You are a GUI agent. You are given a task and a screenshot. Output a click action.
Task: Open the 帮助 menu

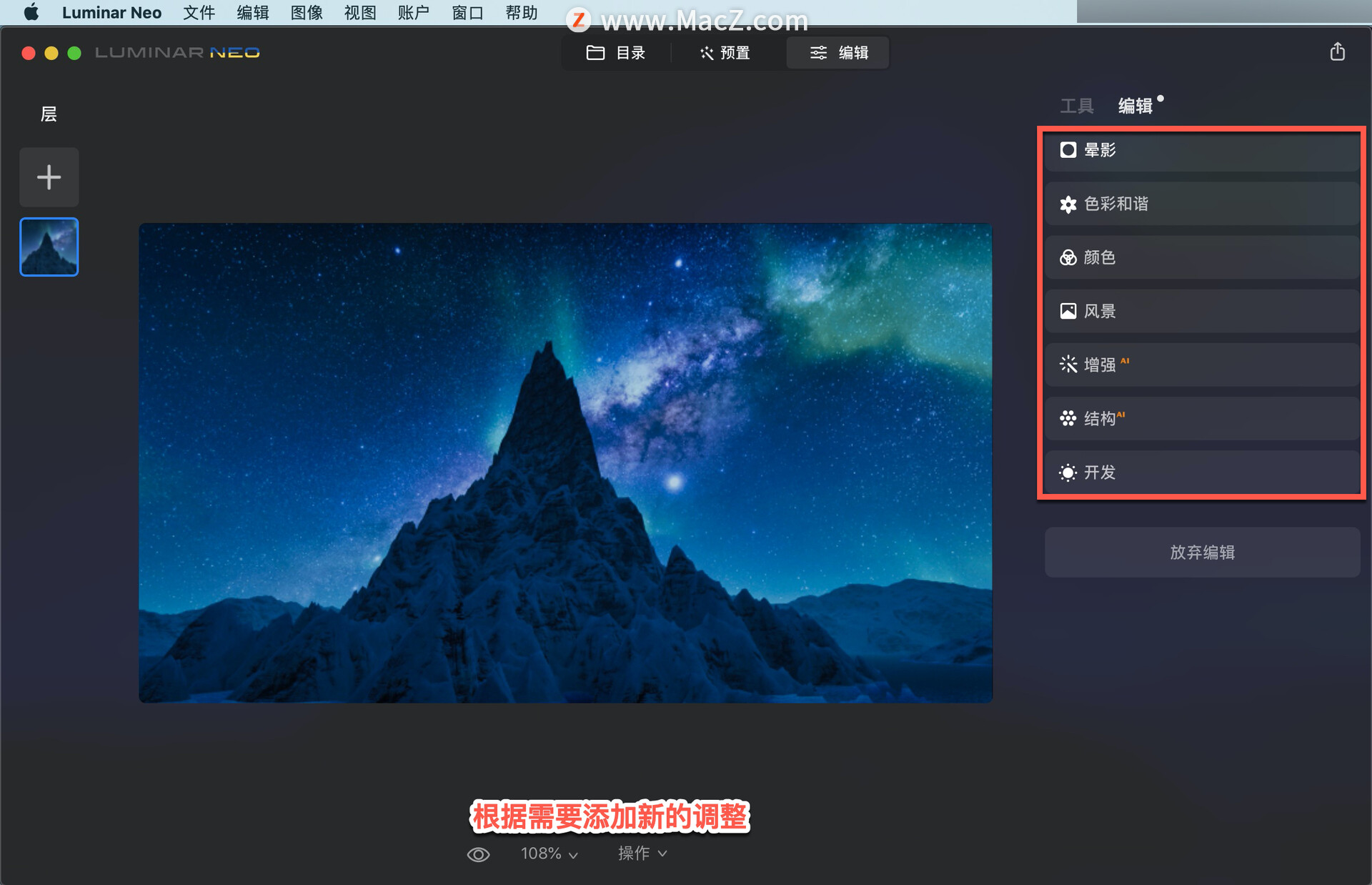522,12
